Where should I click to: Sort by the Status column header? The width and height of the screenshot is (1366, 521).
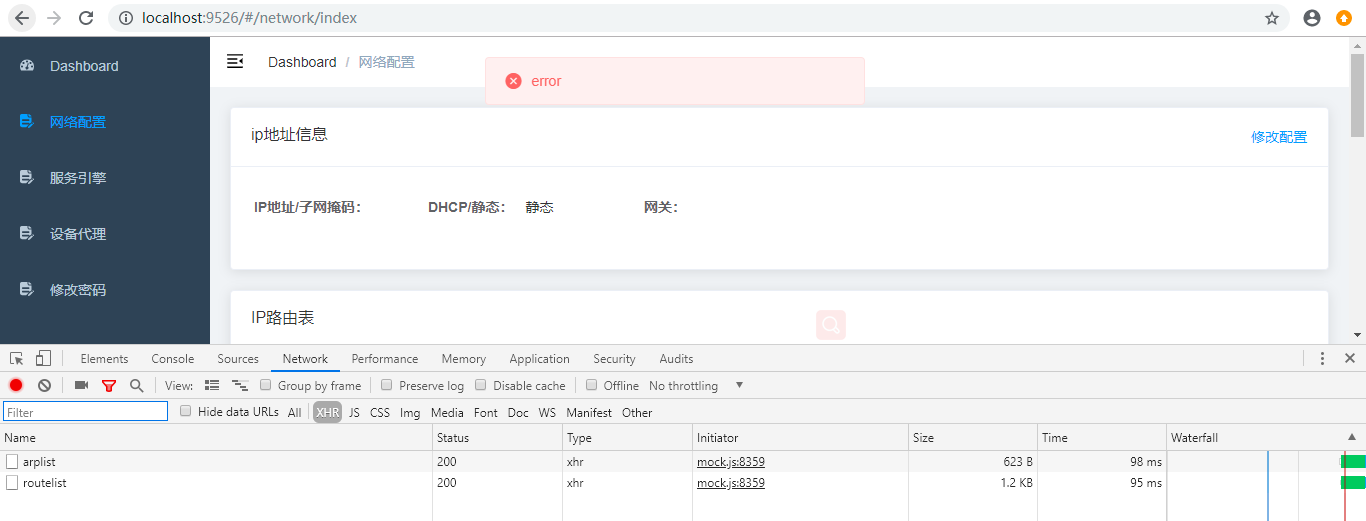click(x=498, y=437)
